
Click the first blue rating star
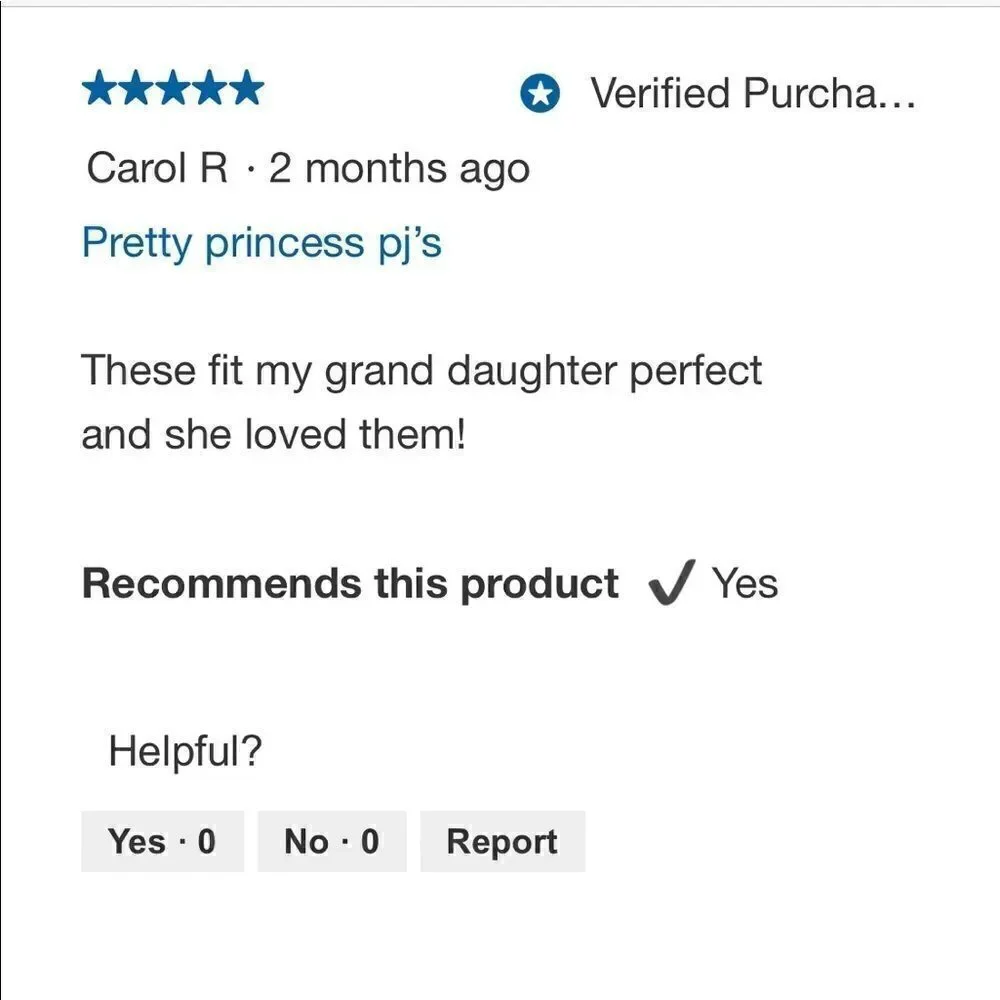101,88
